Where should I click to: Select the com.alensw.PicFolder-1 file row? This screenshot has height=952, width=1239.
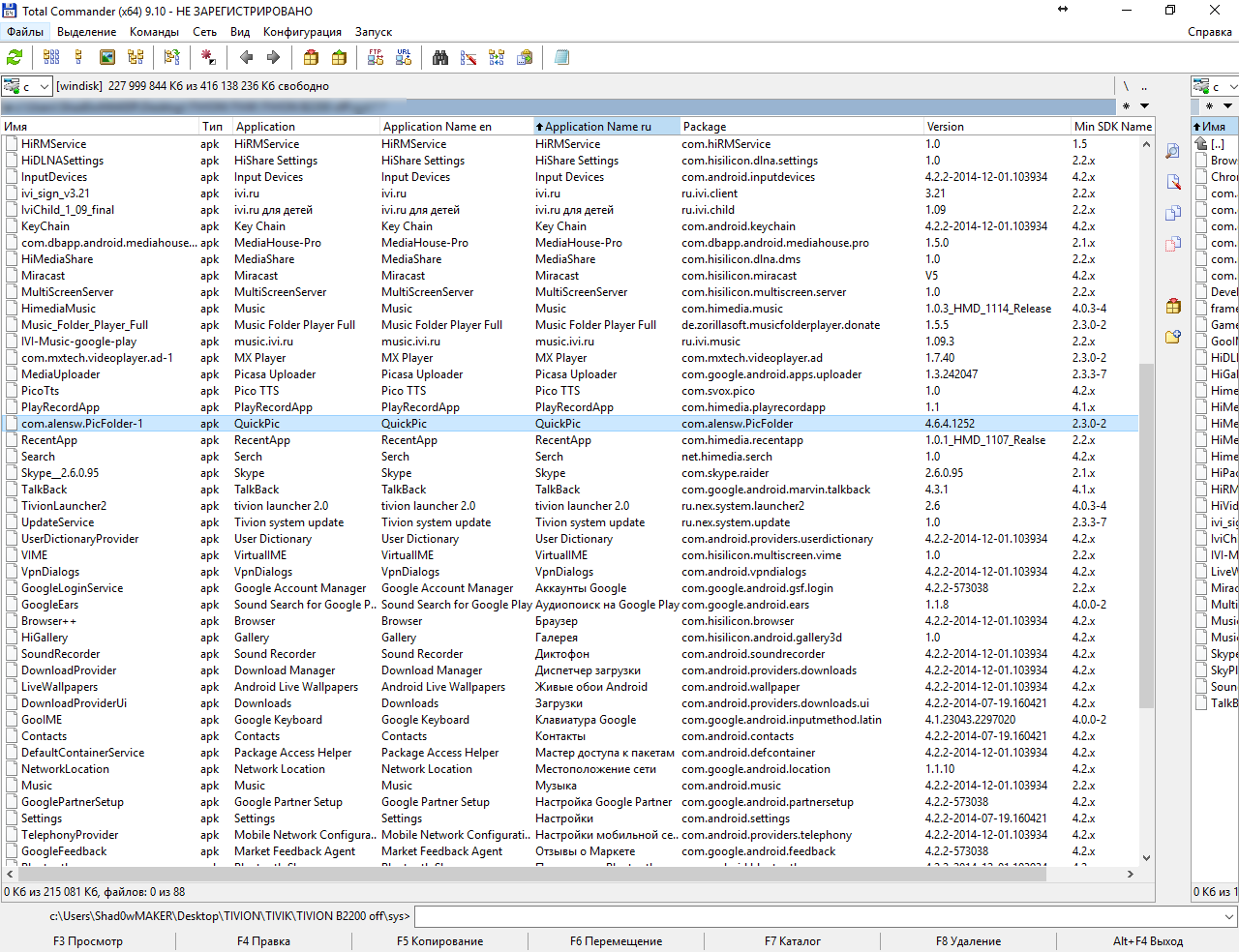point(569,424)
